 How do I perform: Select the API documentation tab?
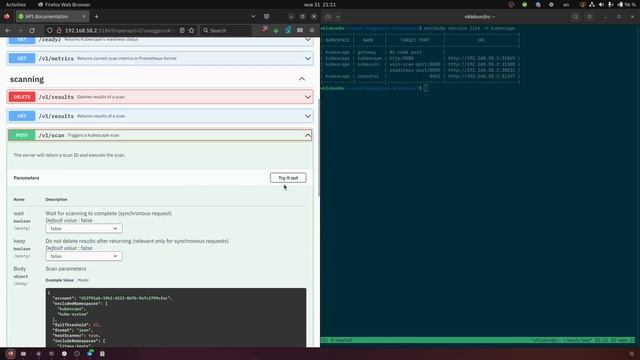point(52,16)
